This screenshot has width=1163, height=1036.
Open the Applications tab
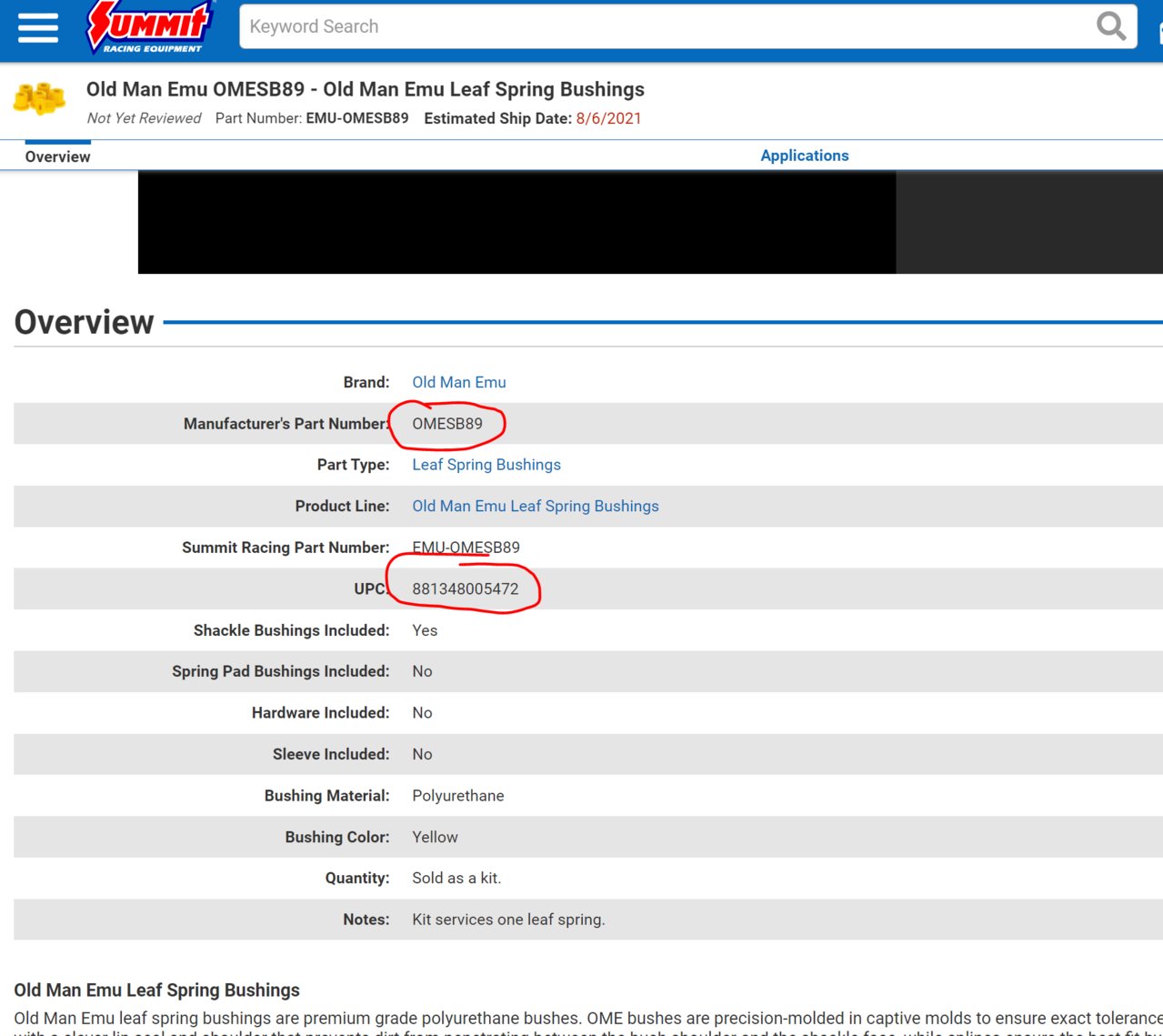click(805, 156)
